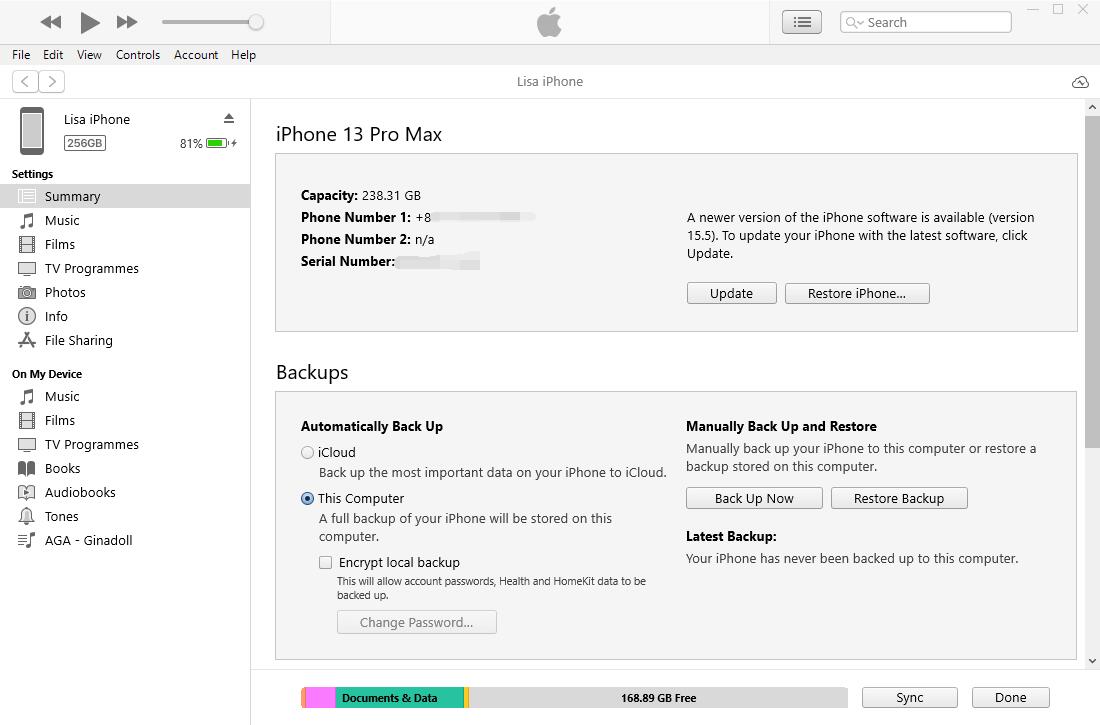Click the Music icon under Settings
Screen dimensions: 1100x725
coord(27,220)
